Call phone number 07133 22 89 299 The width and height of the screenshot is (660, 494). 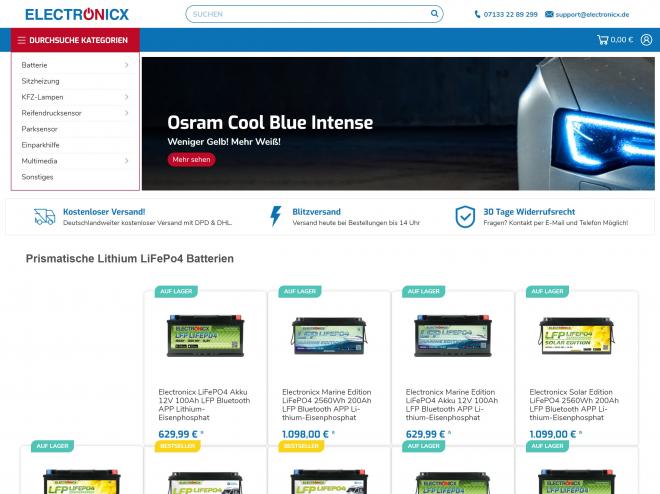click(x=511, y=14)
